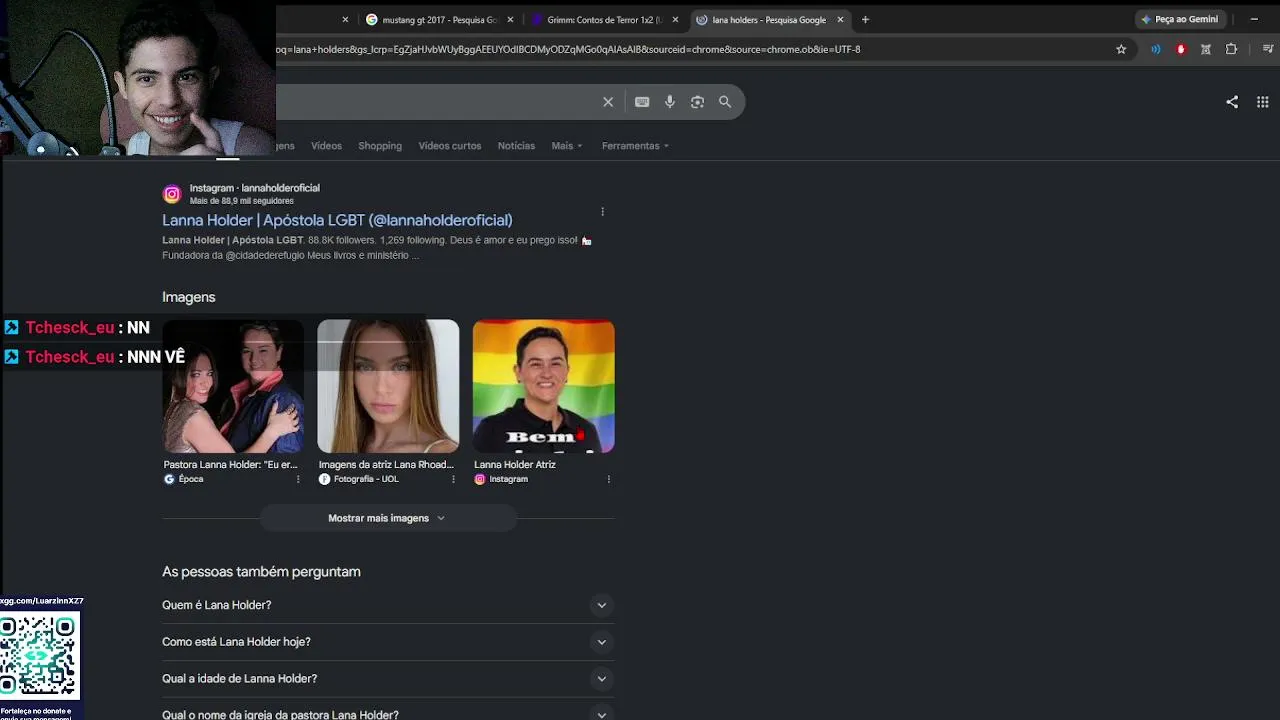Open the red extension icon in toolbar

[x=1181, y=49]
